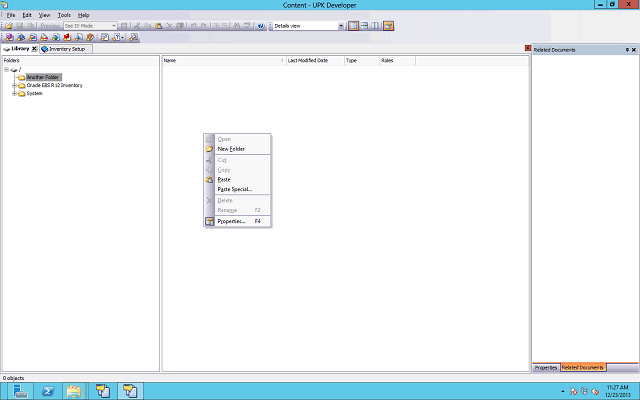Click the New Module toolbar icon
Screen dimensions: 640x400
(9, 37)
